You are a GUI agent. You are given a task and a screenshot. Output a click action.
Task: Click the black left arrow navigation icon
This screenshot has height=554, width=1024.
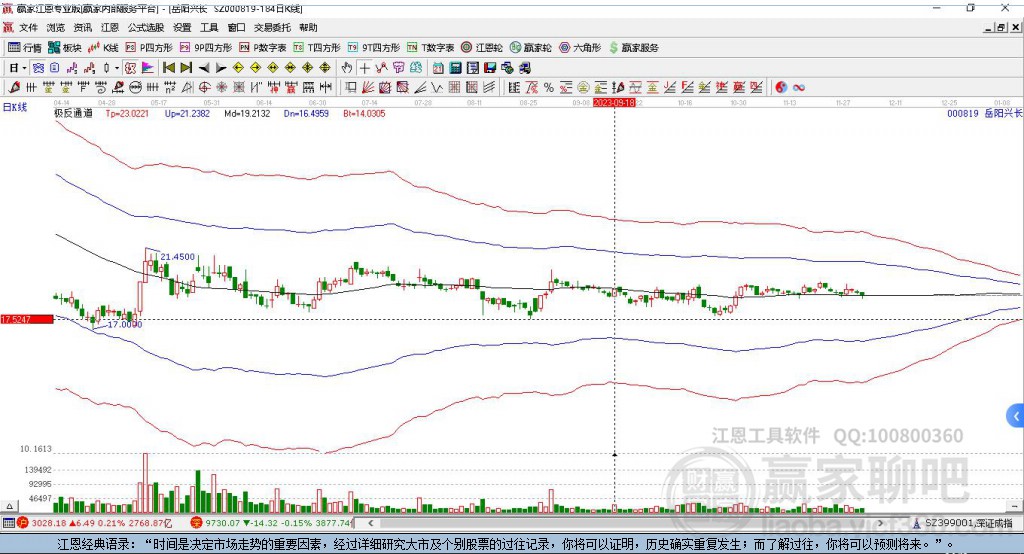pyautogui.click(x=203, y=68)
